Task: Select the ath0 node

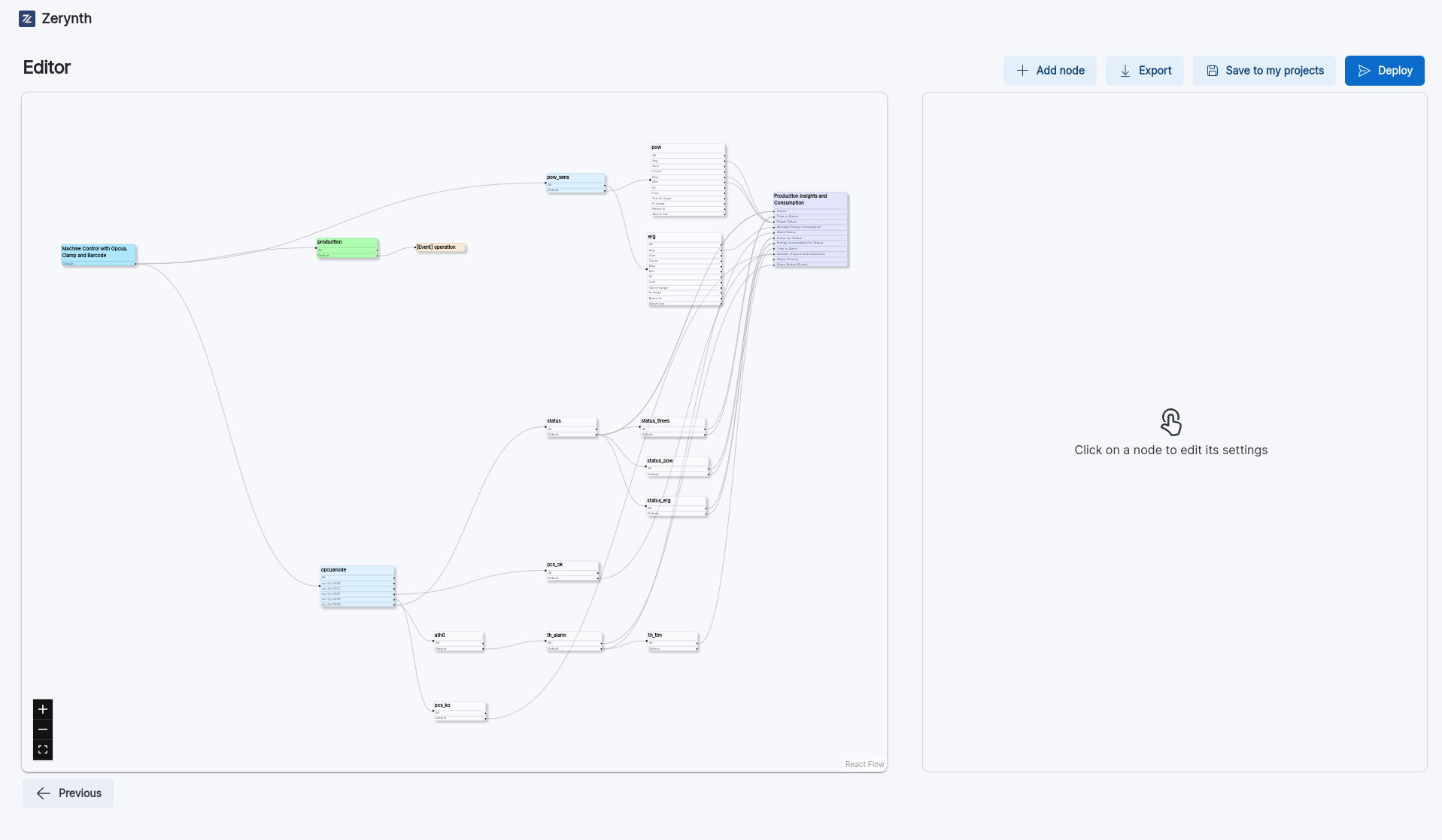Action: 458,641
